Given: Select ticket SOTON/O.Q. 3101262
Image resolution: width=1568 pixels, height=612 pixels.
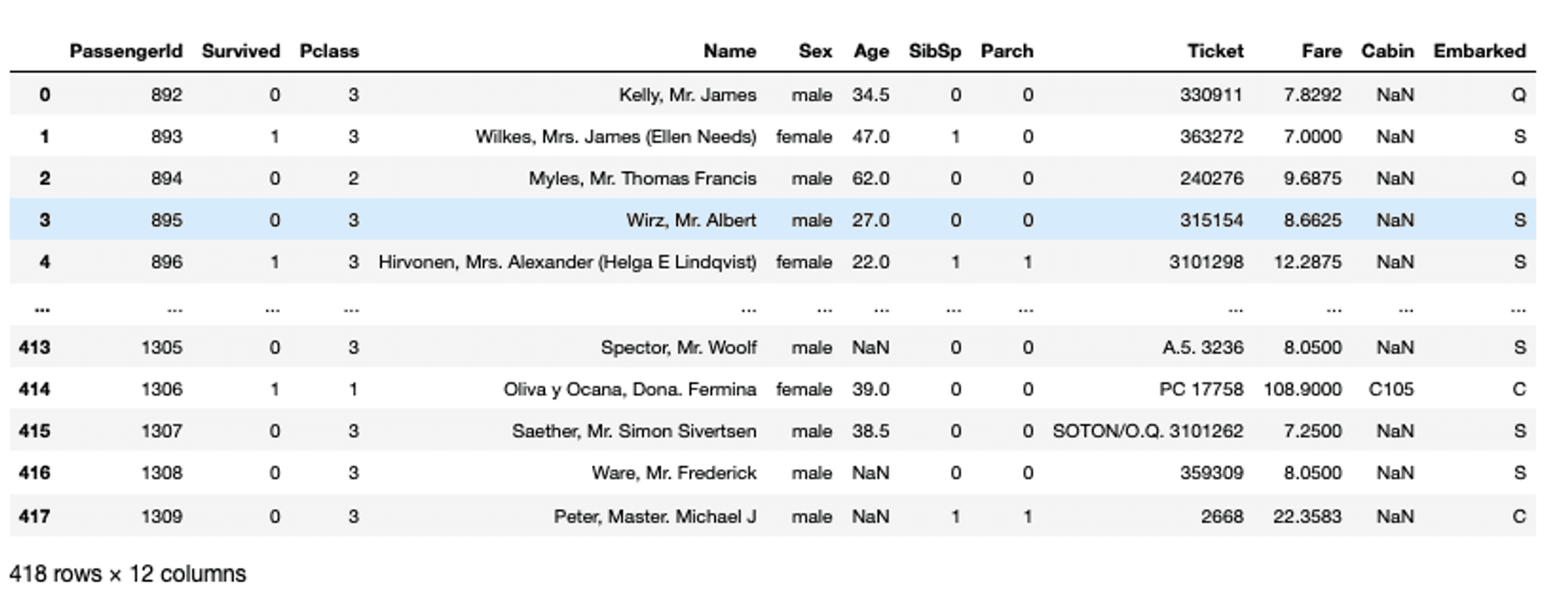Looking at the screenshot, I should click(x=1148, y=431).
